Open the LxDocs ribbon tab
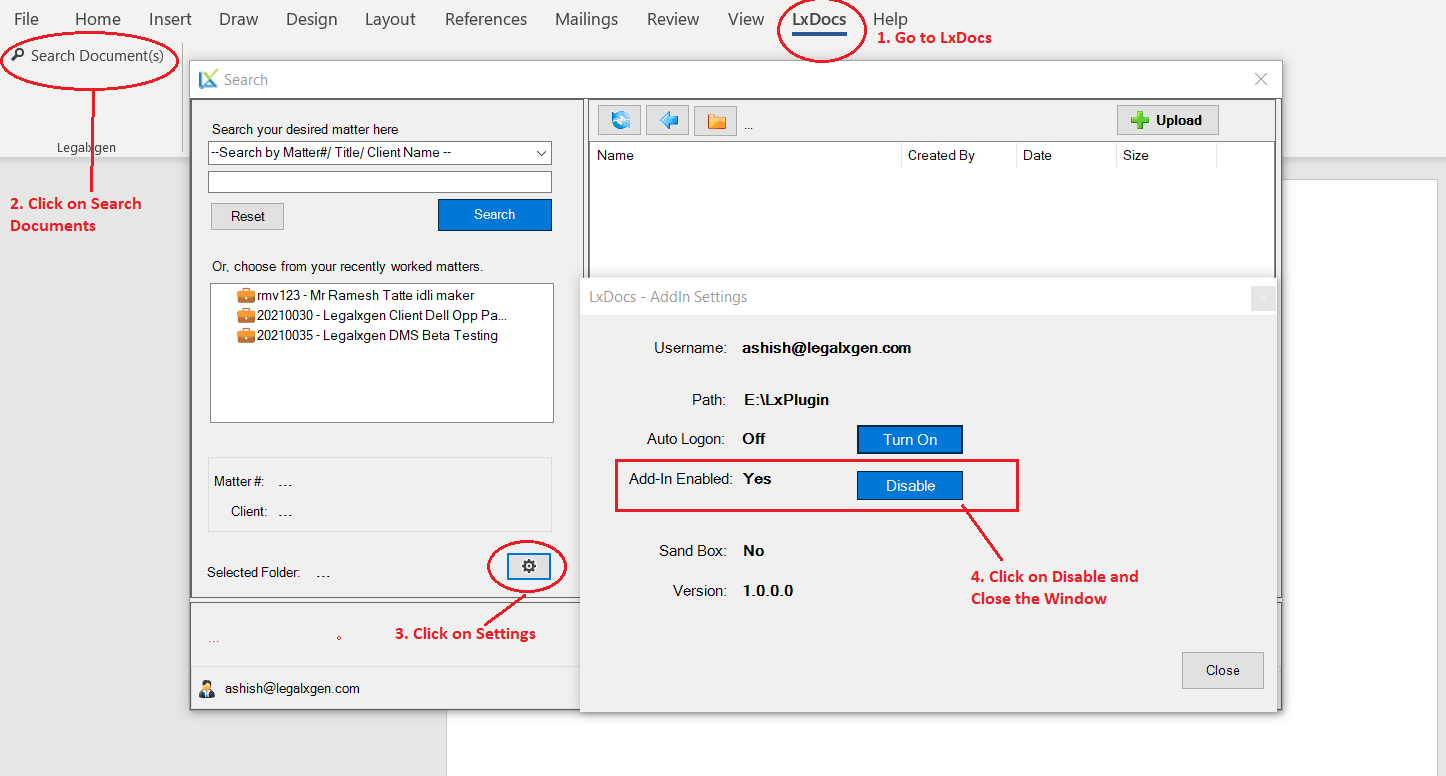This screenshot has height=776, width=1446. pos(818,19)
